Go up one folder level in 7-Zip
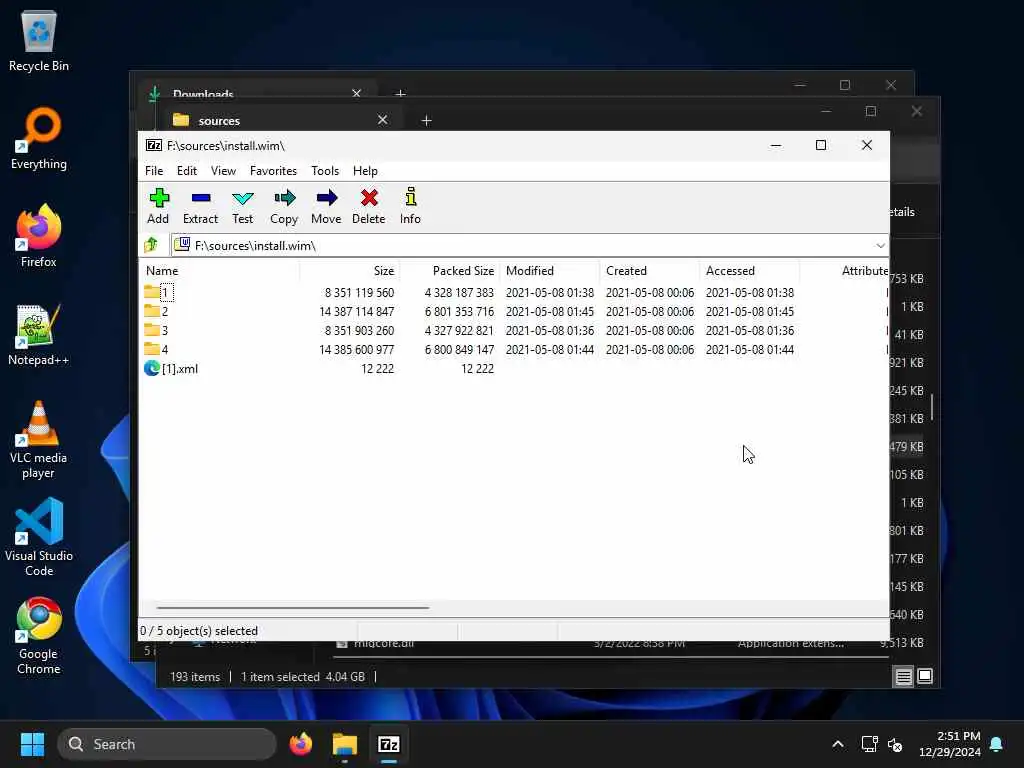This screenshot has height=768, width=1024. click(x=152, y=245)
